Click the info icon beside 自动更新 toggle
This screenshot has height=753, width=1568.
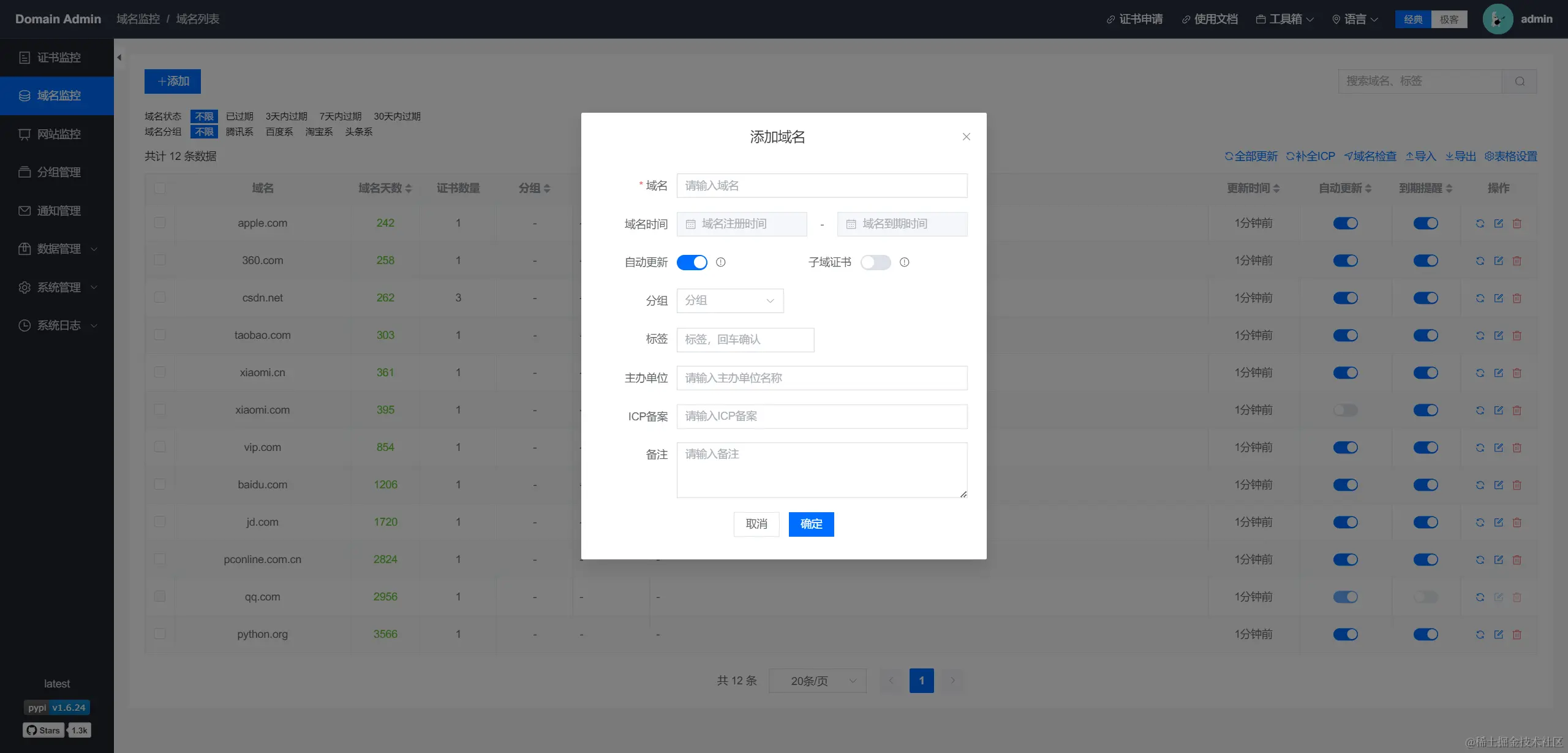coord(721,262)
